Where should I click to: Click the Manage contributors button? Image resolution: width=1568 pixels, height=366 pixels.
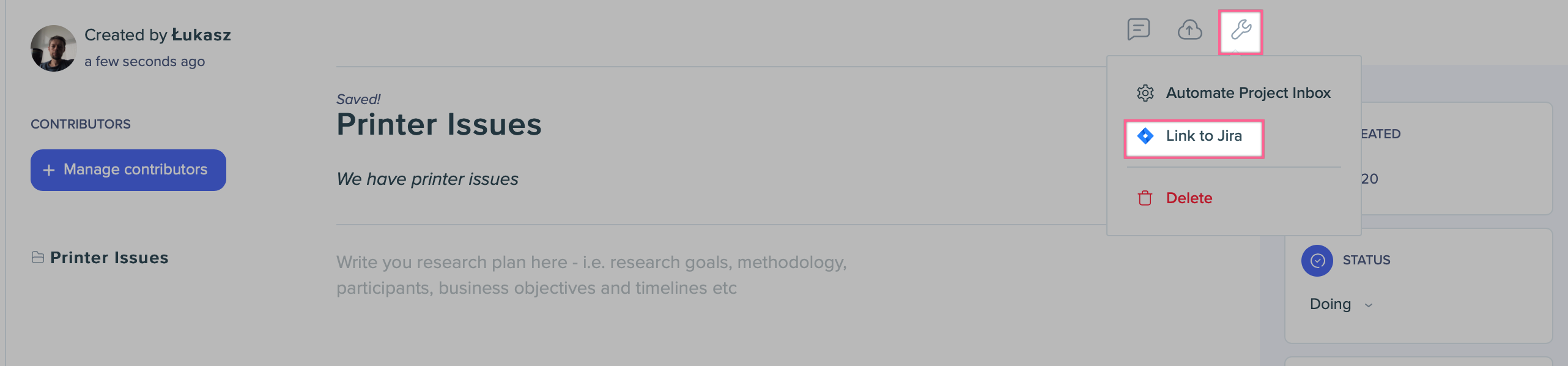(x=128, y=170)
